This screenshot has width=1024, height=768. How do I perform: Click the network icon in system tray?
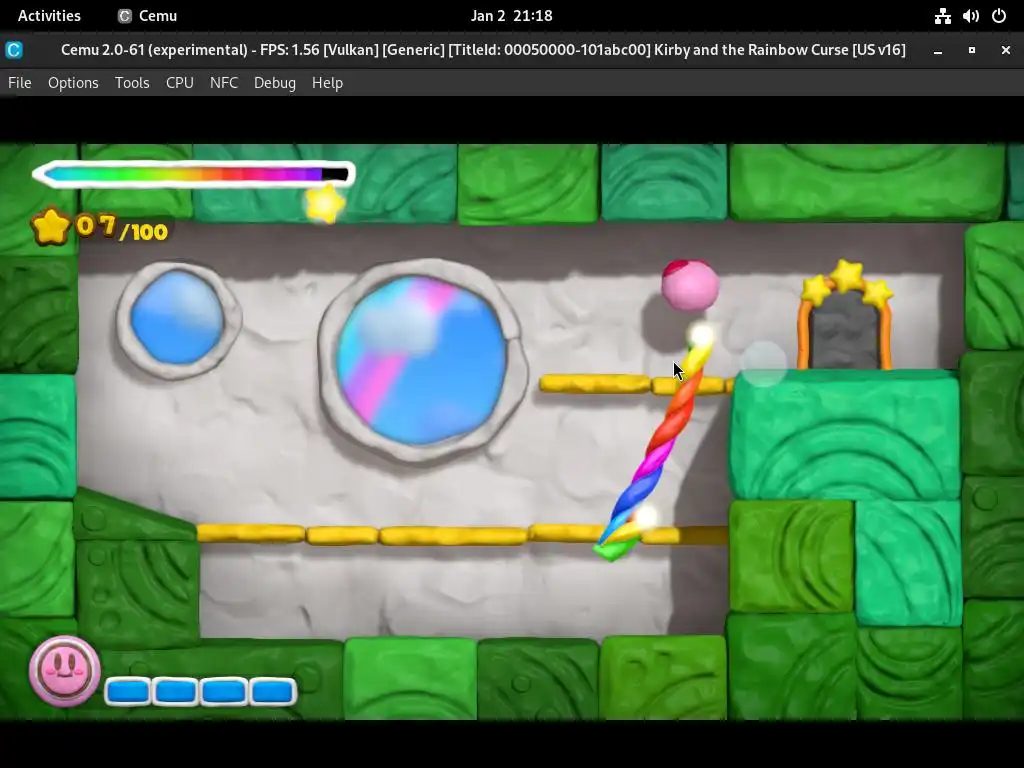942,16
